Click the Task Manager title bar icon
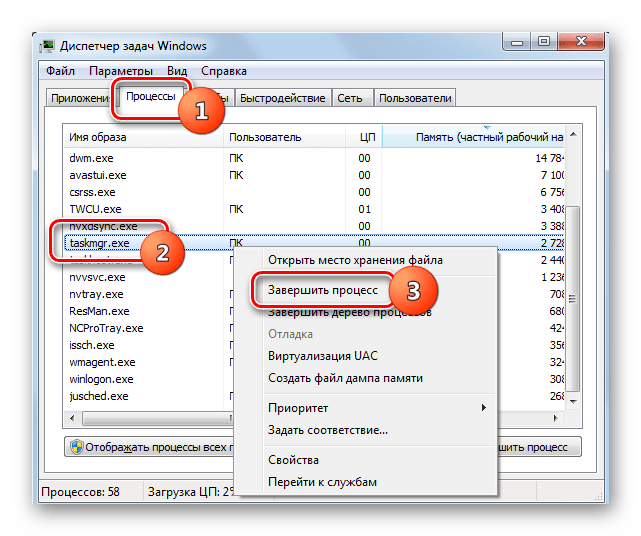641x536 pixels. pos(47,46)
